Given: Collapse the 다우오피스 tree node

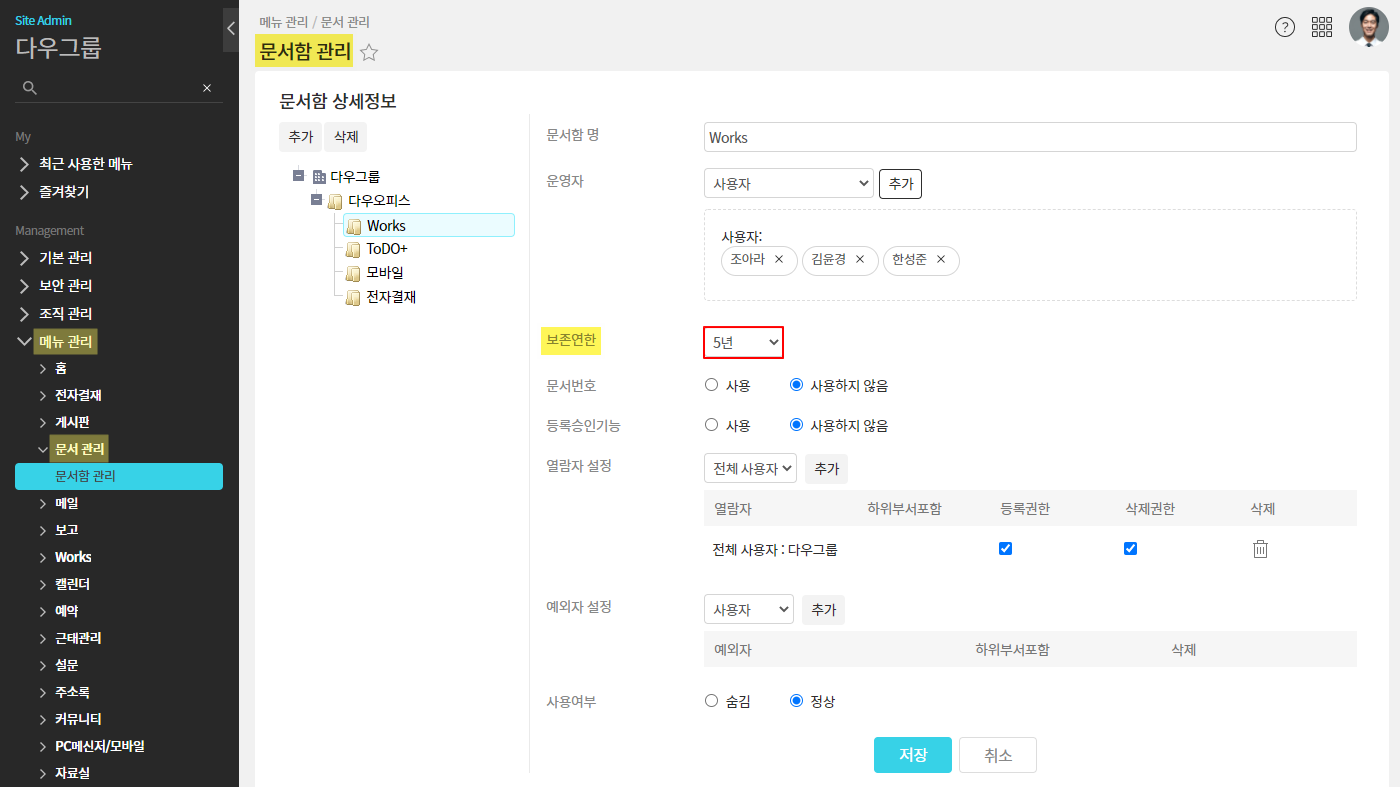Looking at the screenshot, I should point(317,200).
